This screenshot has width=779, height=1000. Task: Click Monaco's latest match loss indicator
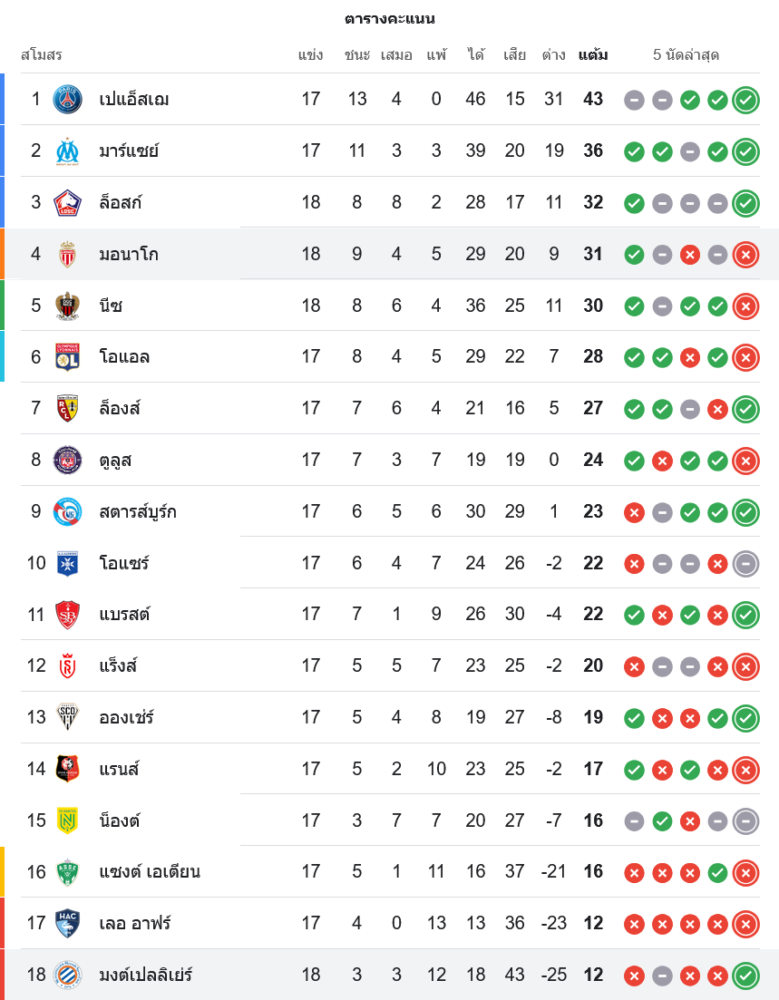pos(745,254)
